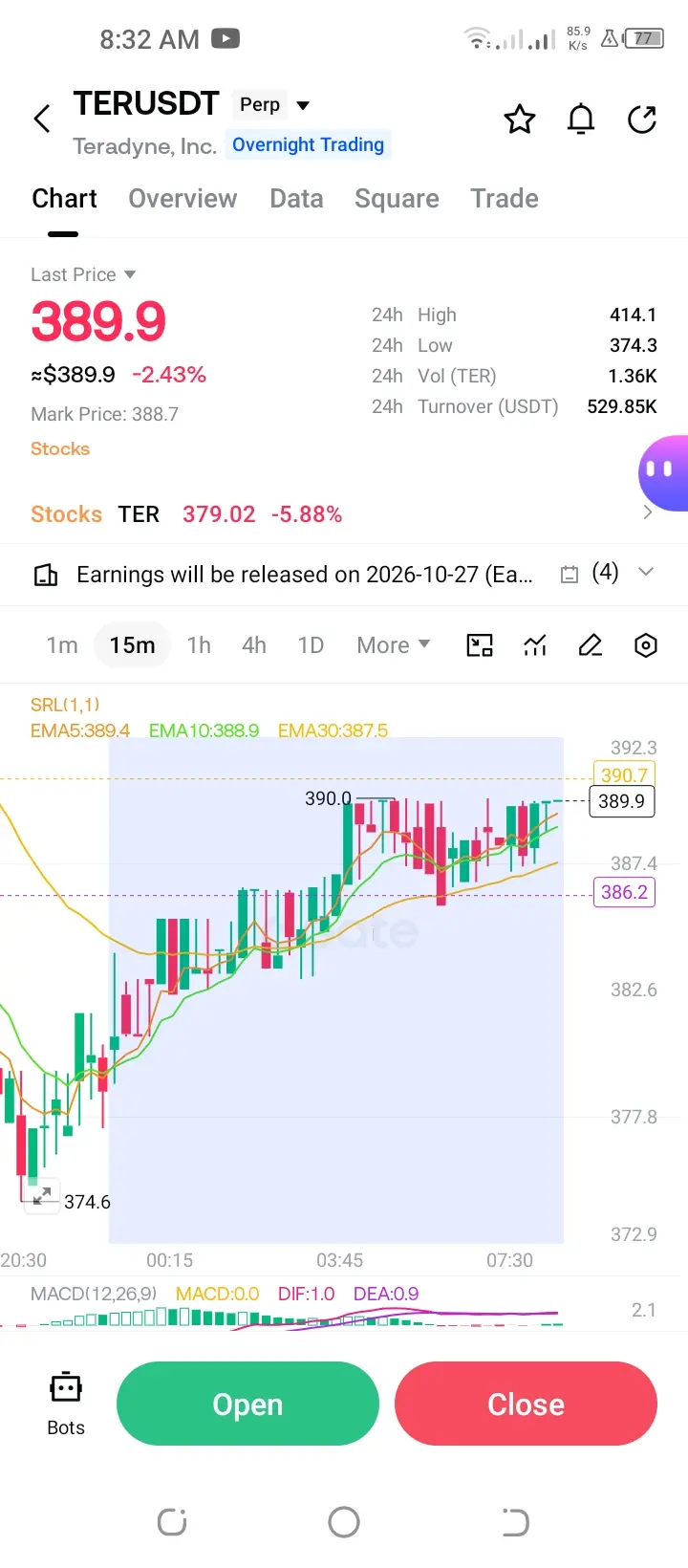This screenshot has width=688, height=1568.
Task: Open the picture-in-picture chart layout icon
Action: click(x=480, y=645)
